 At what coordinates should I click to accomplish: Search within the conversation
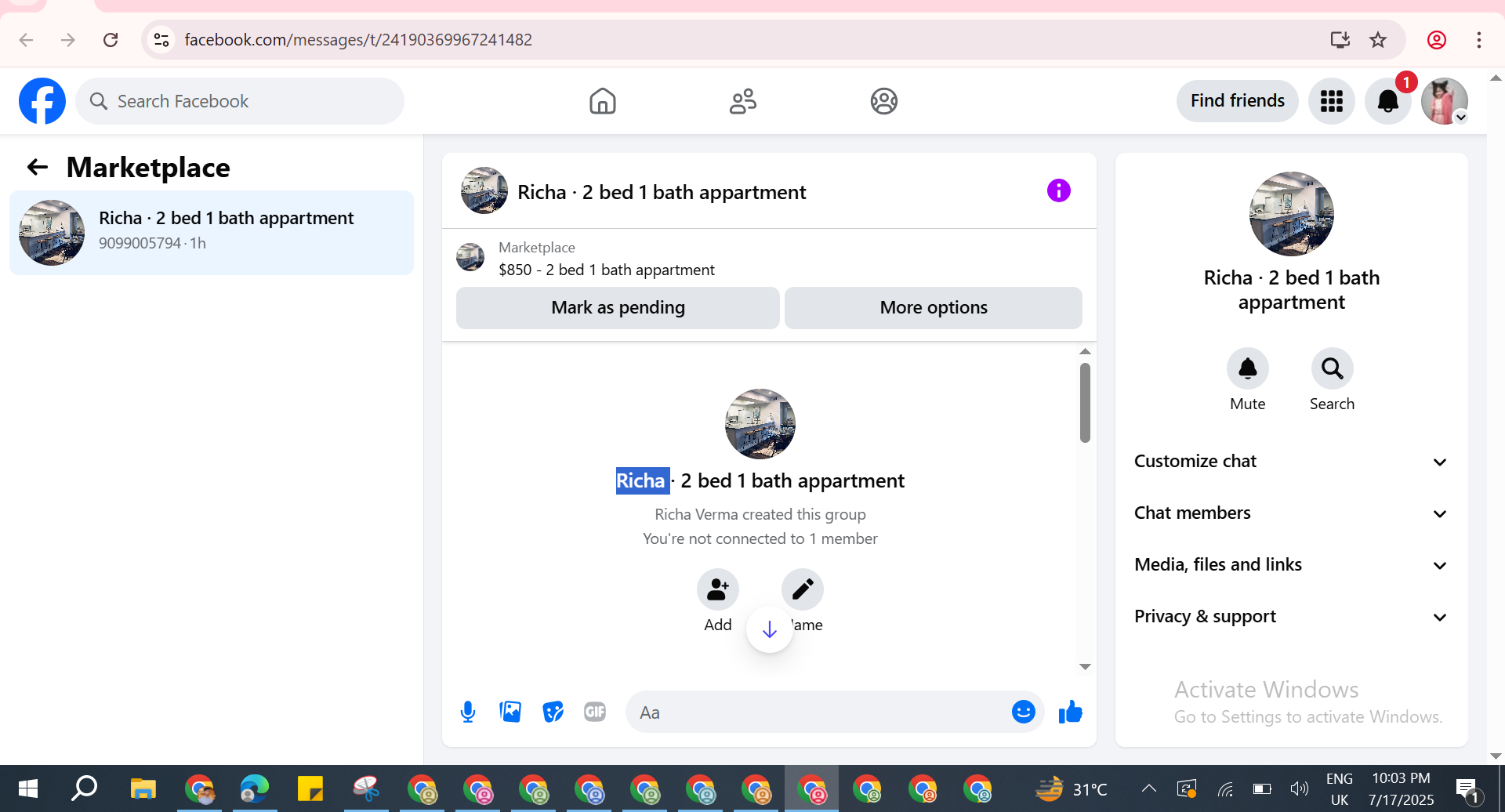pyautogui.click(x=1333, y=368)
